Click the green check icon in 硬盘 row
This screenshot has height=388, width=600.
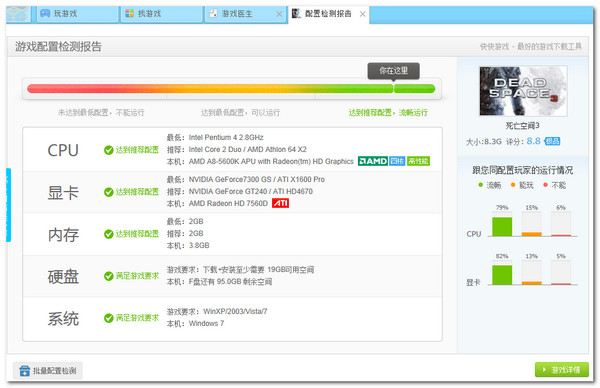coord(109,276)
